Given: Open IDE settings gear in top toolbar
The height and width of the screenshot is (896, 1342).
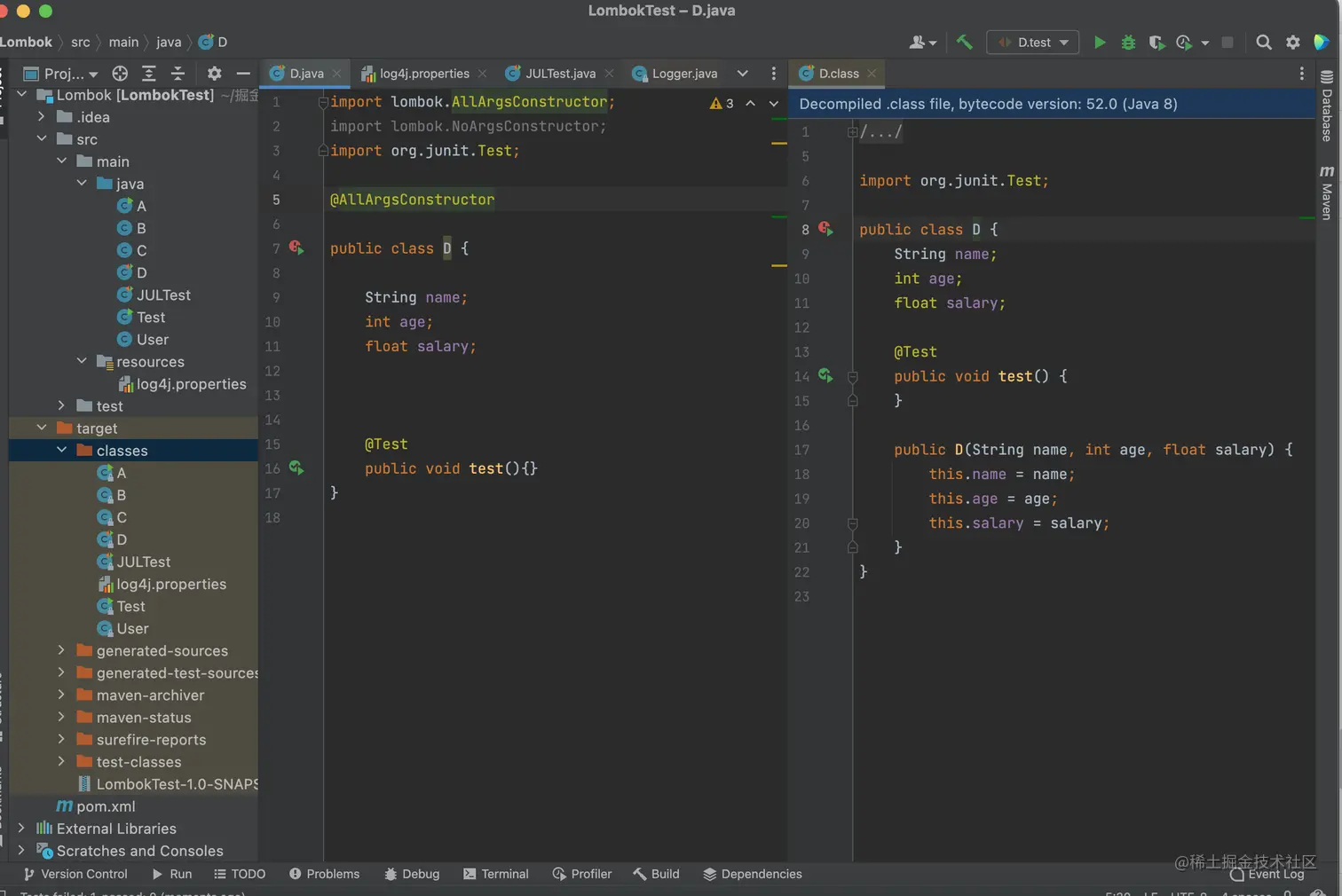Looking at the screenshot, I should point(1293,42).
